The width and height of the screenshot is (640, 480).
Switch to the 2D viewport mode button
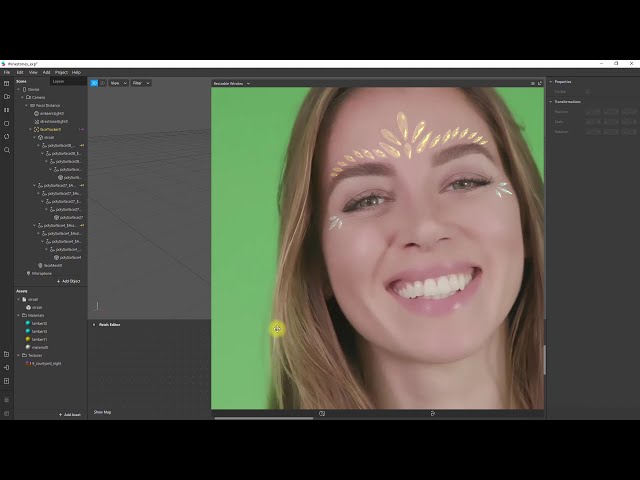pyautogui.click(x=102, y=83)
